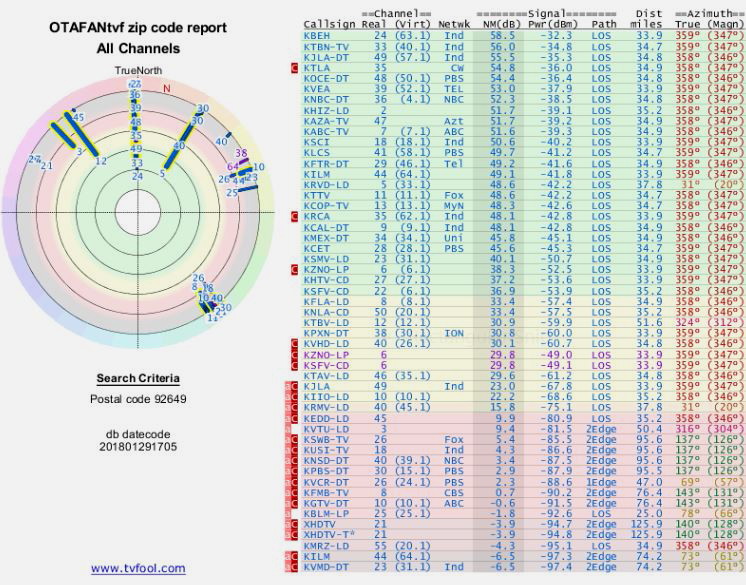Image resolution: width=746 pixels, height=585 pixels.
Task: Click the red icon beside the KVMD-DT row
Action: (294, 566)
